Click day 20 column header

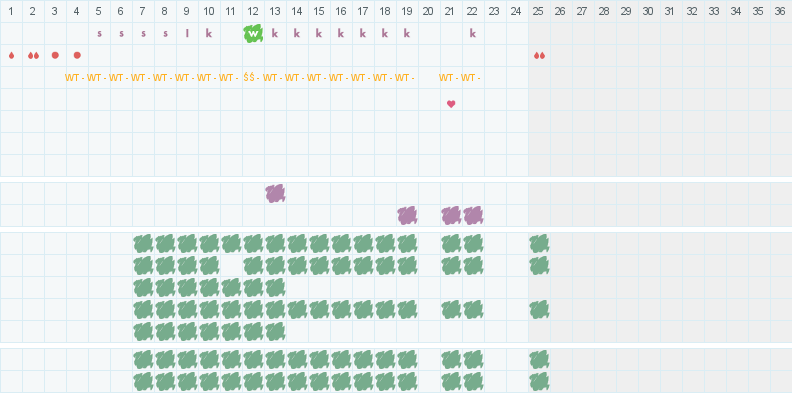428,11
